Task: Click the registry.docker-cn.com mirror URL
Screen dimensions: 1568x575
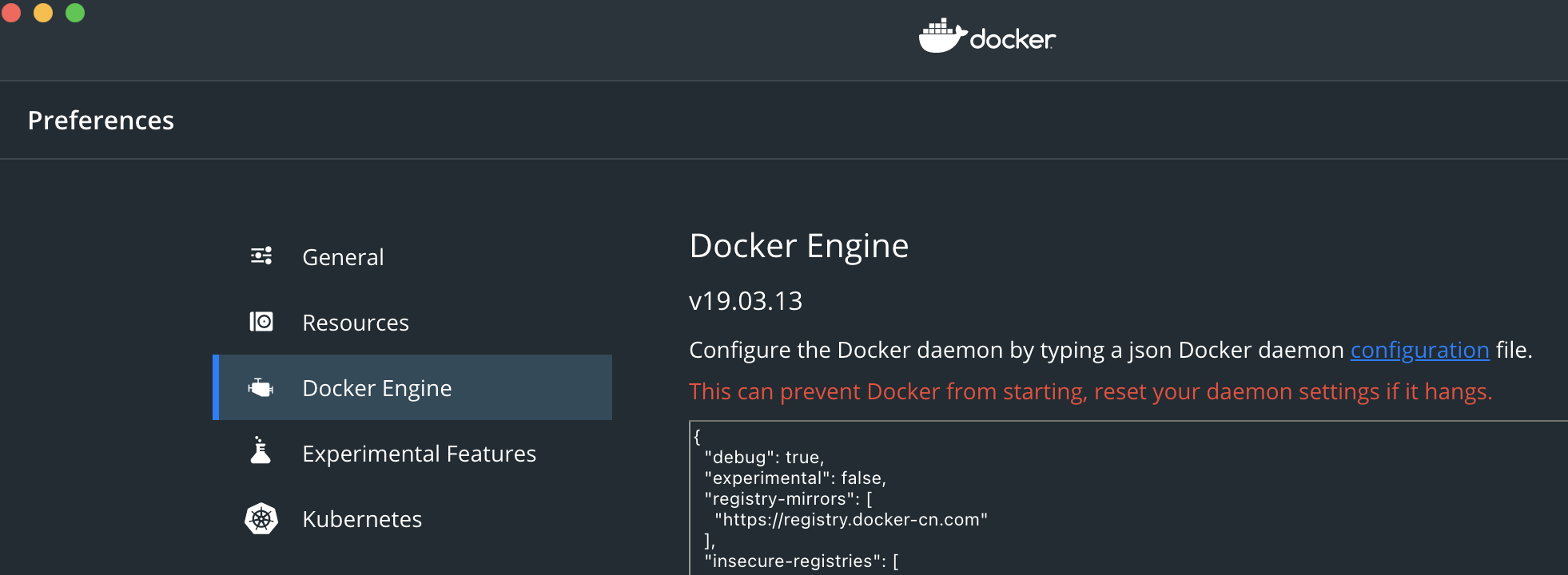Action: (851, 519)
